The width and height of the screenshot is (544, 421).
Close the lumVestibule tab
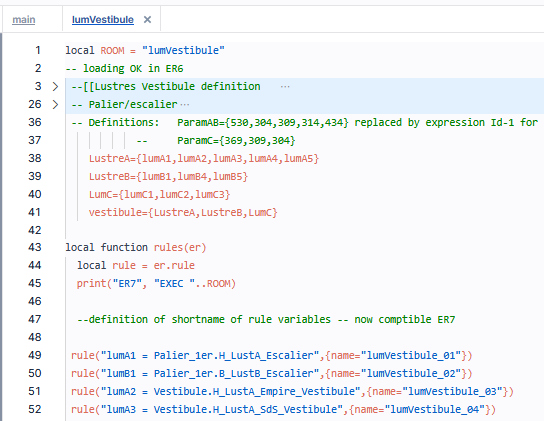pyautogui.click(x=147, y=19)
